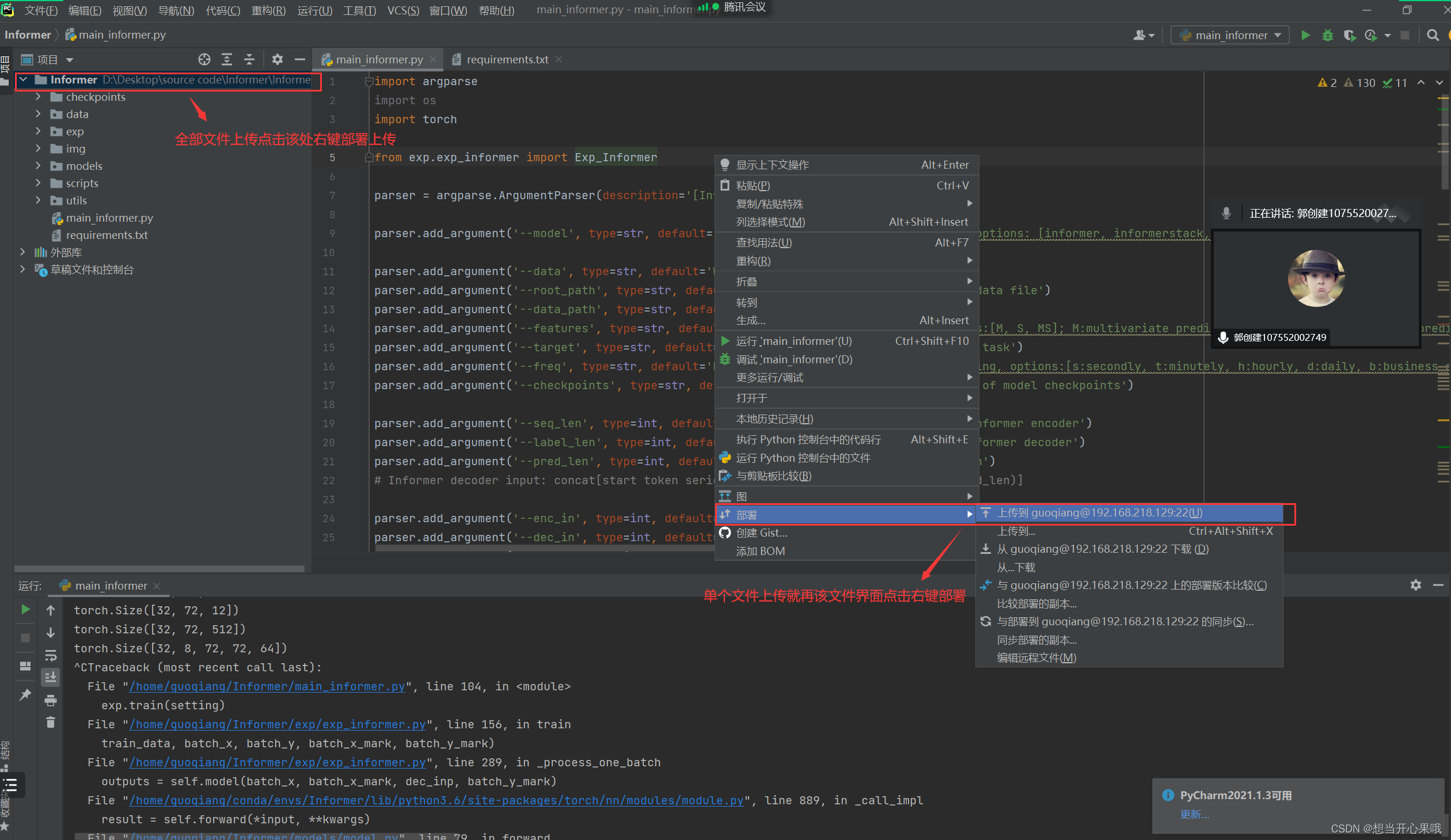Choose 创建 Gist... menu entry
Image resolution: width=1451 pixels, height=840 pixels.
point(846,533)
